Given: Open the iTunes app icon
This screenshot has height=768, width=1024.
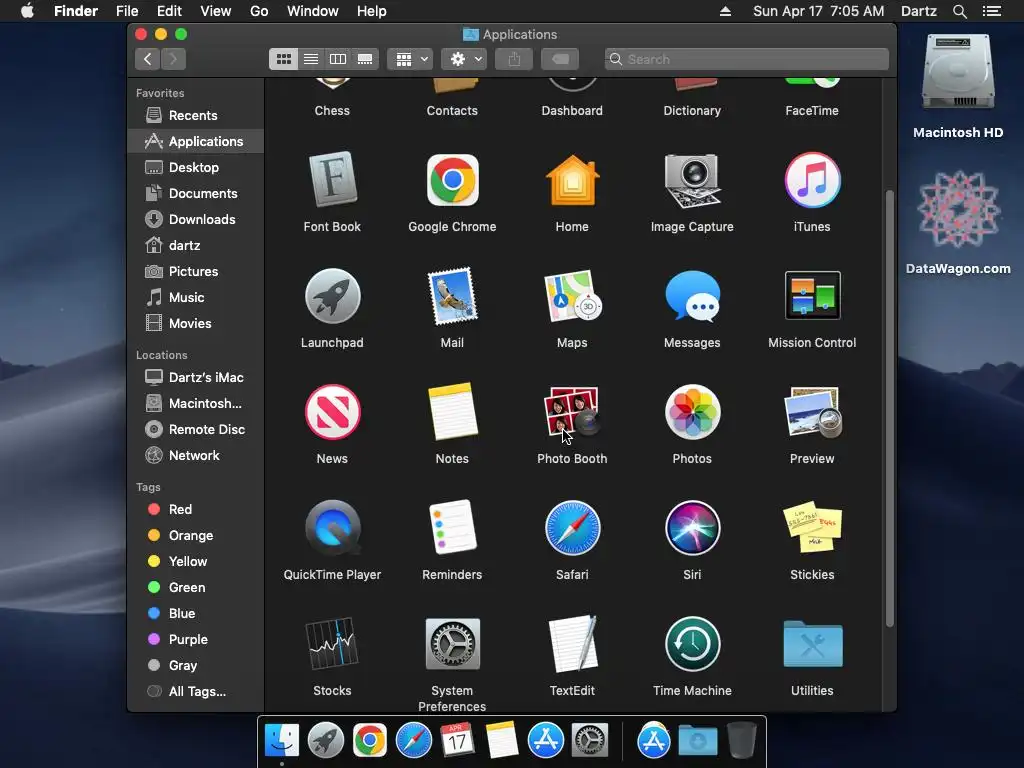Looking at the screenshot, I should [x=812, y=180].
